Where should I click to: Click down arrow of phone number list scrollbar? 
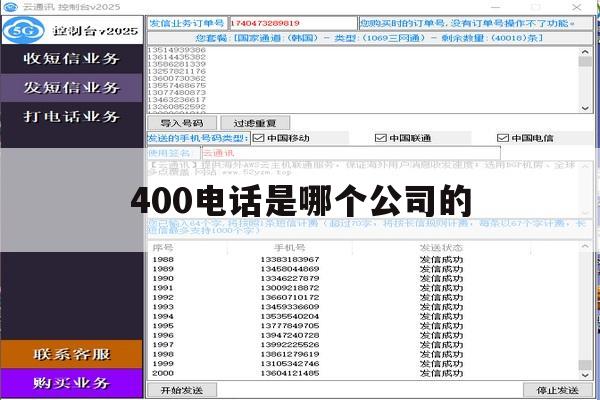tap(585, 108)
